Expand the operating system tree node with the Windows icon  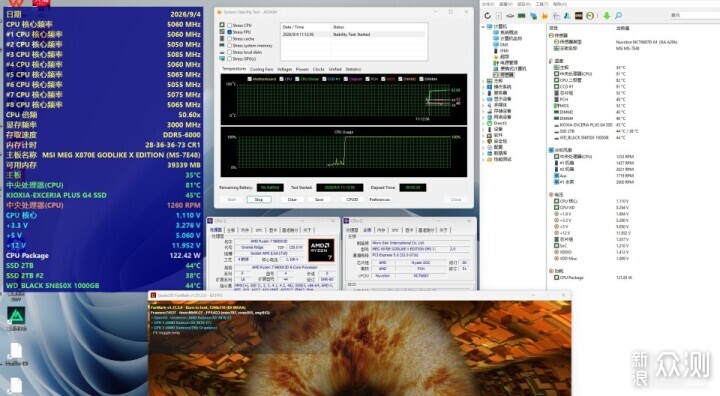coord(483,87)
